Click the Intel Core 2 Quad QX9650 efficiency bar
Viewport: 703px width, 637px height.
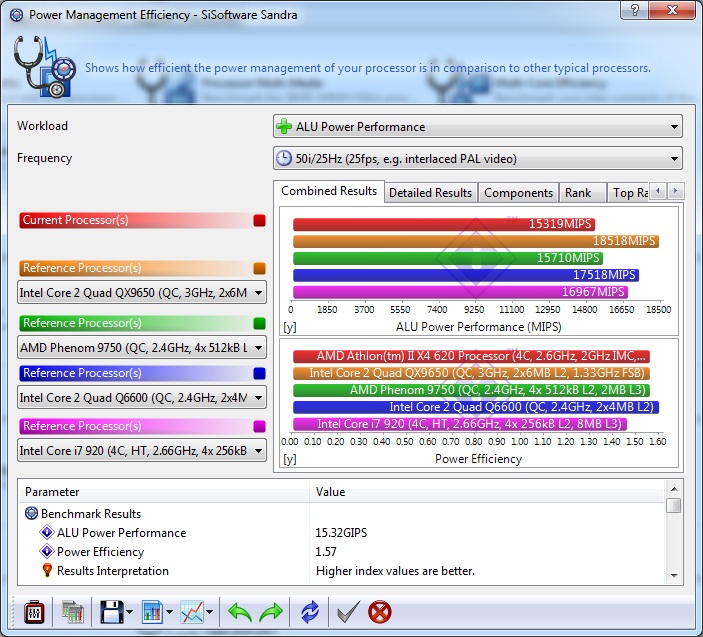pos(471,373)
